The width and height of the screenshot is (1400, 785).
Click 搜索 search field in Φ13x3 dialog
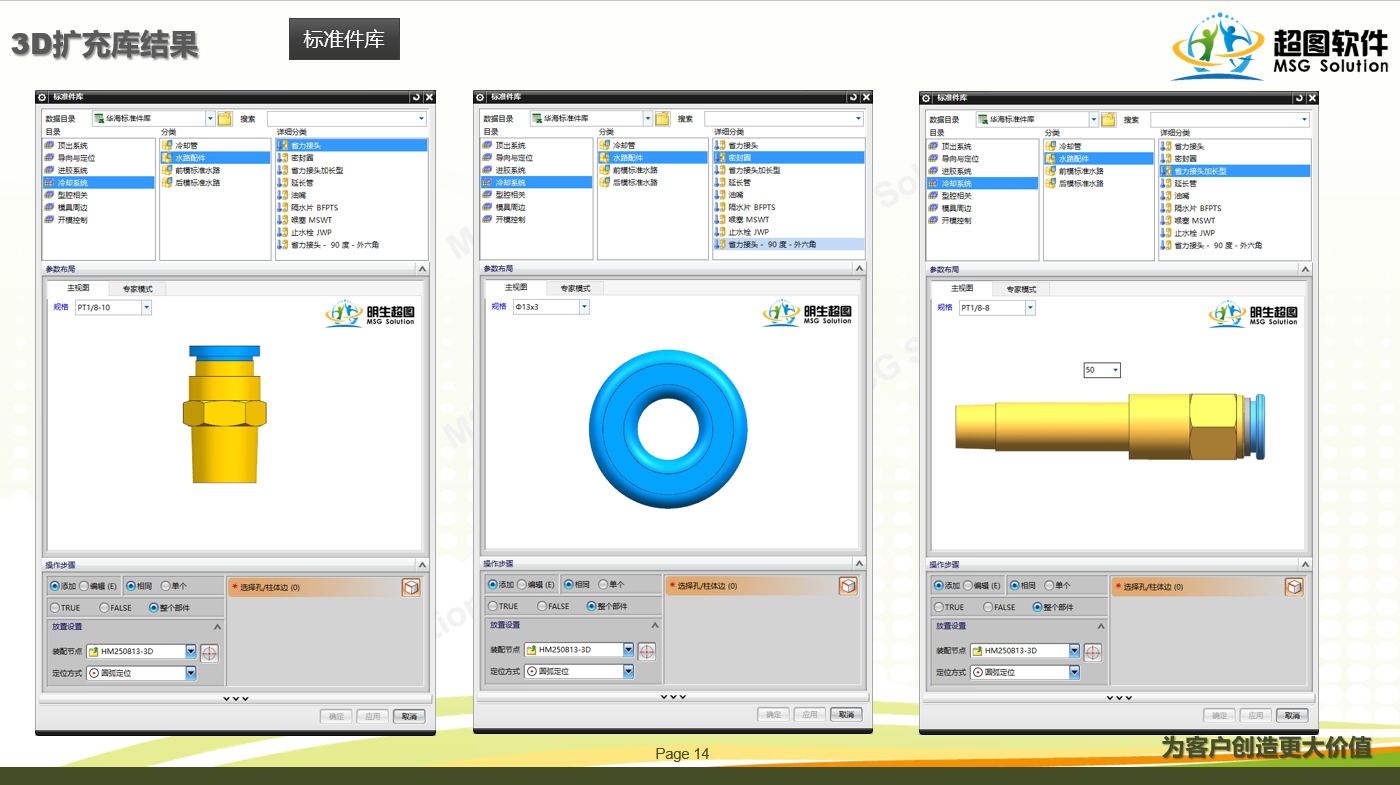pyautogui.click(x=784, y=118)
